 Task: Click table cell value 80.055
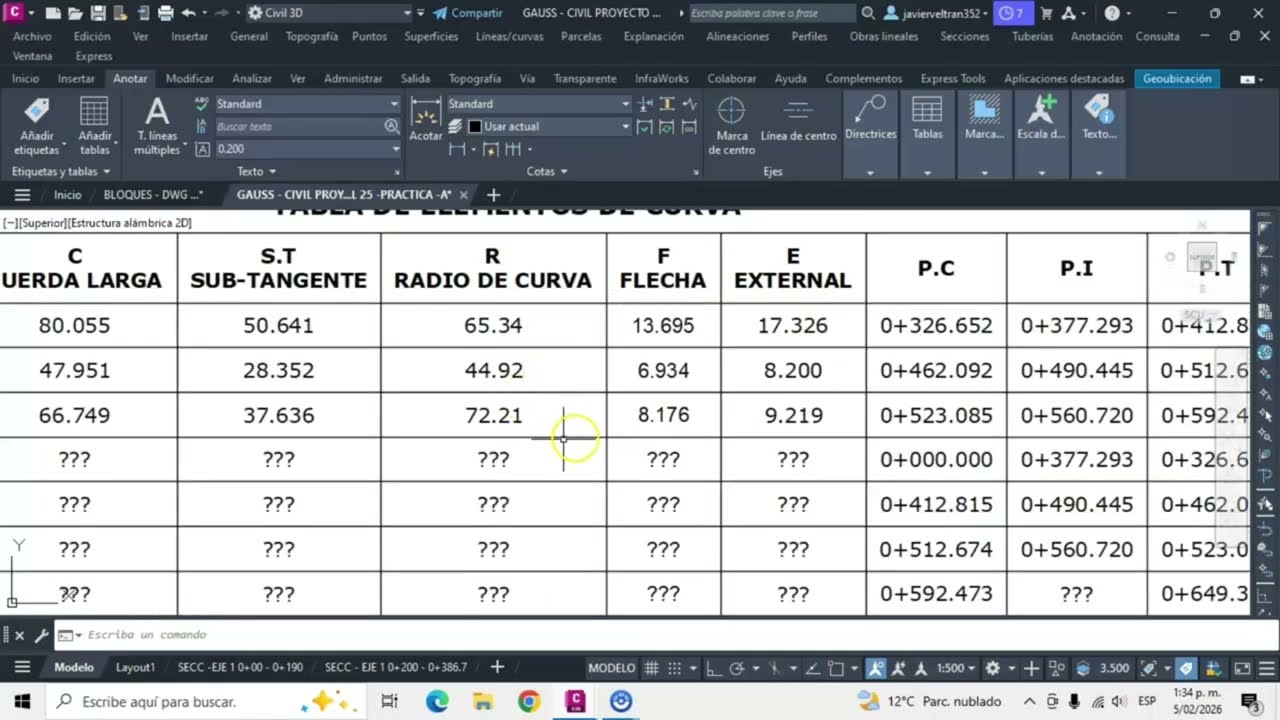pos(74,325)
